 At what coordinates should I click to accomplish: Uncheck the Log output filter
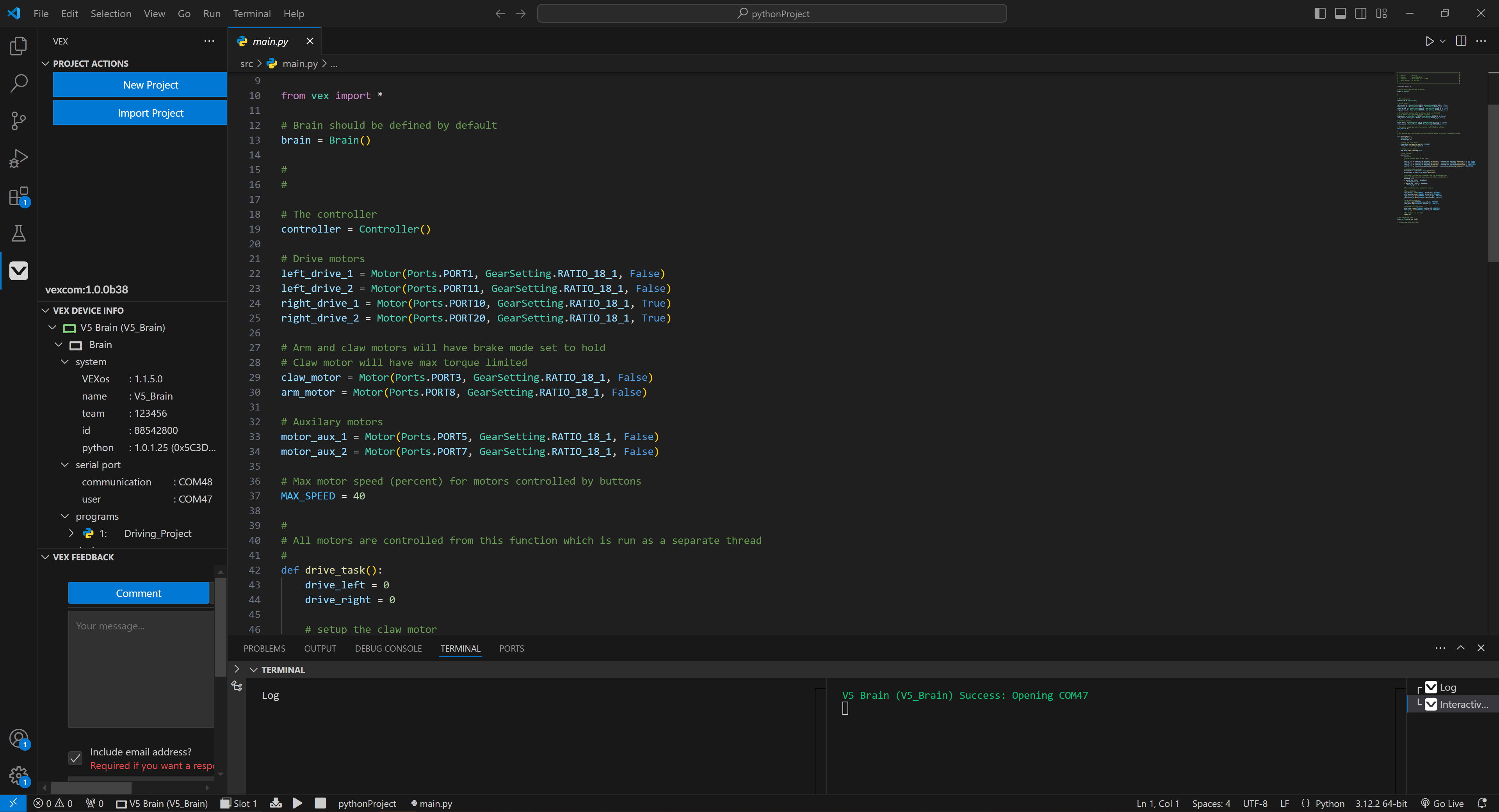tap(1431, 687)
